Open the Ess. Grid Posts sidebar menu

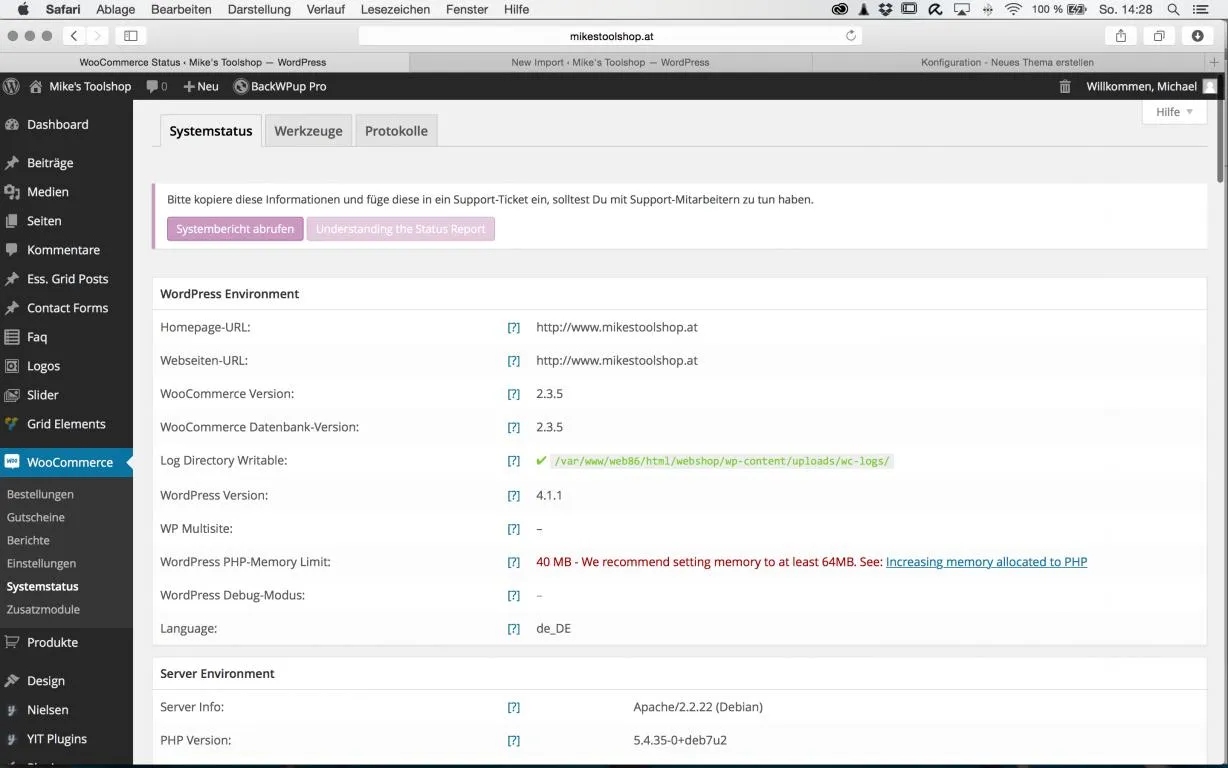[66, 278]
